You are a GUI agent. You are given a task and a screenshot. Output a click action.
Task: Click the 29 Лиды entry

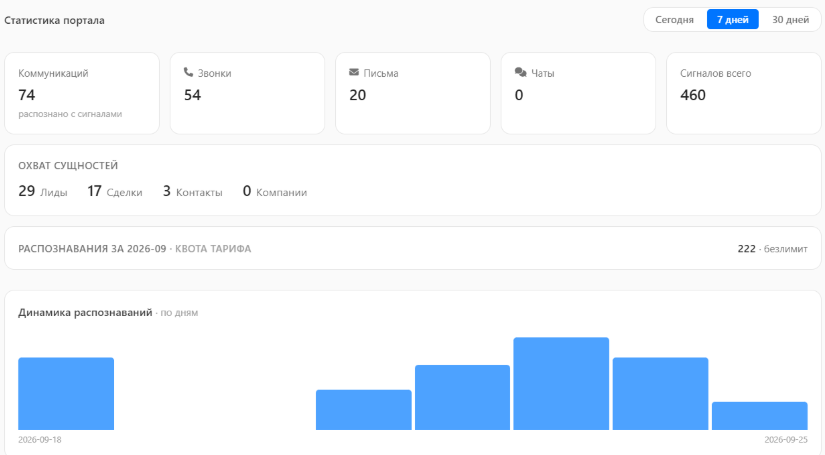(x=43, y=191)
